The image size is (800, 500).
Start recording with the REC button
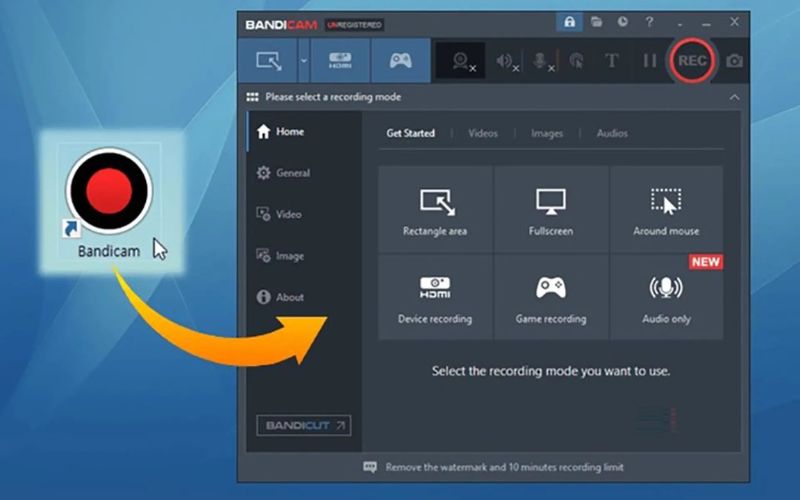[x=692, y=61]
